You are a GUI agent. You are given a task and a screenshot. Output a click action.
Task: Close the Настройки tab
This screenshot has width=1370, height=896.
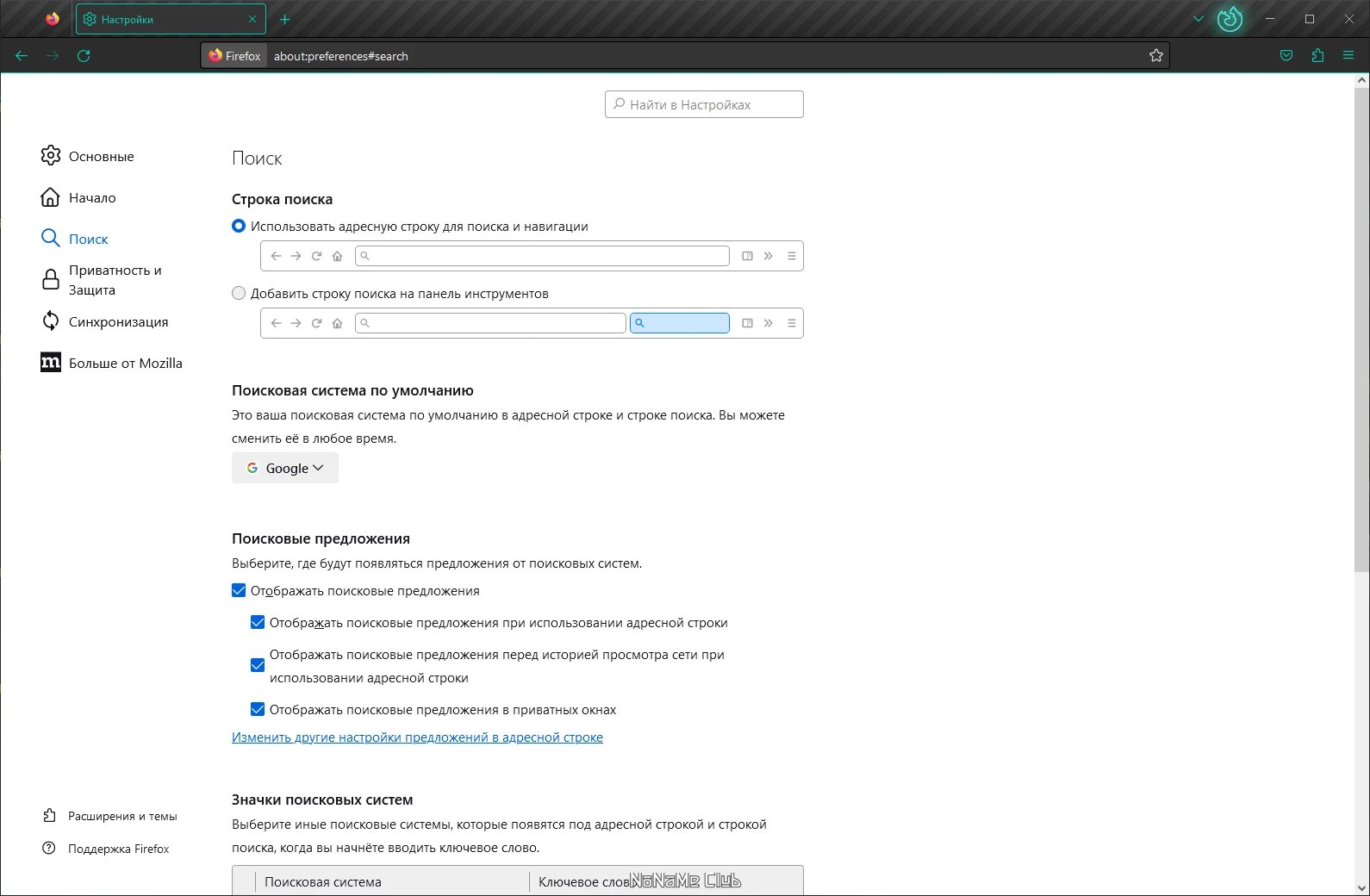(x=252, y=19)
